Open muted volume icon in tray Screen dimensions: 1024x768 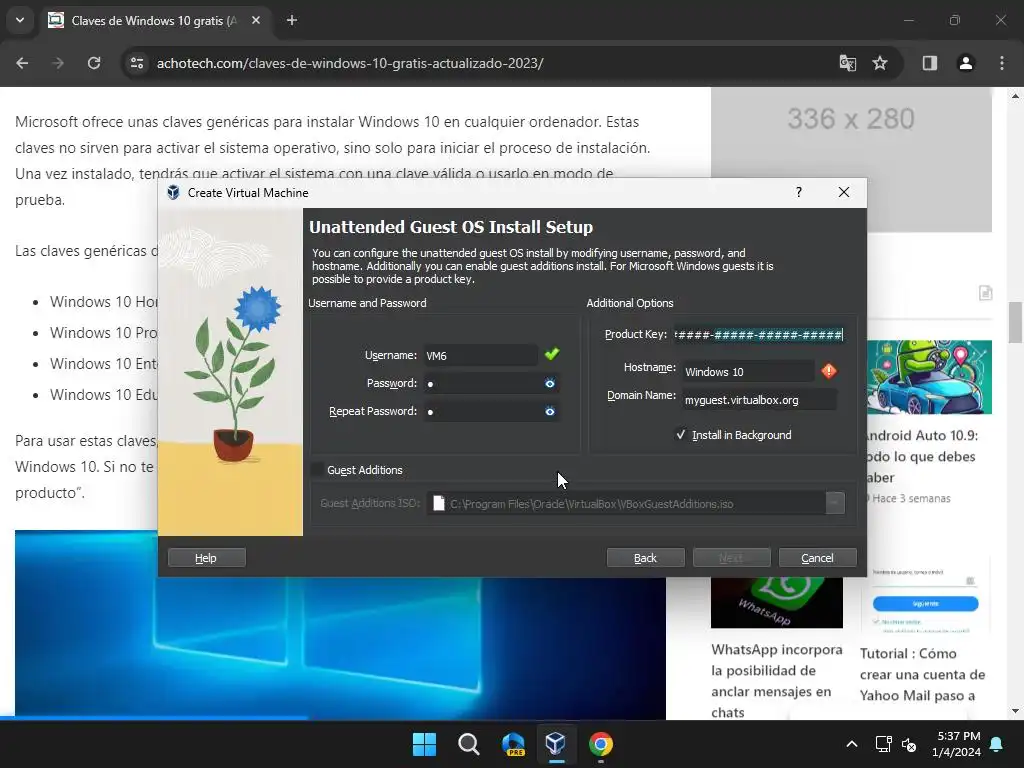pyautogui.click(x=909, y=744)
